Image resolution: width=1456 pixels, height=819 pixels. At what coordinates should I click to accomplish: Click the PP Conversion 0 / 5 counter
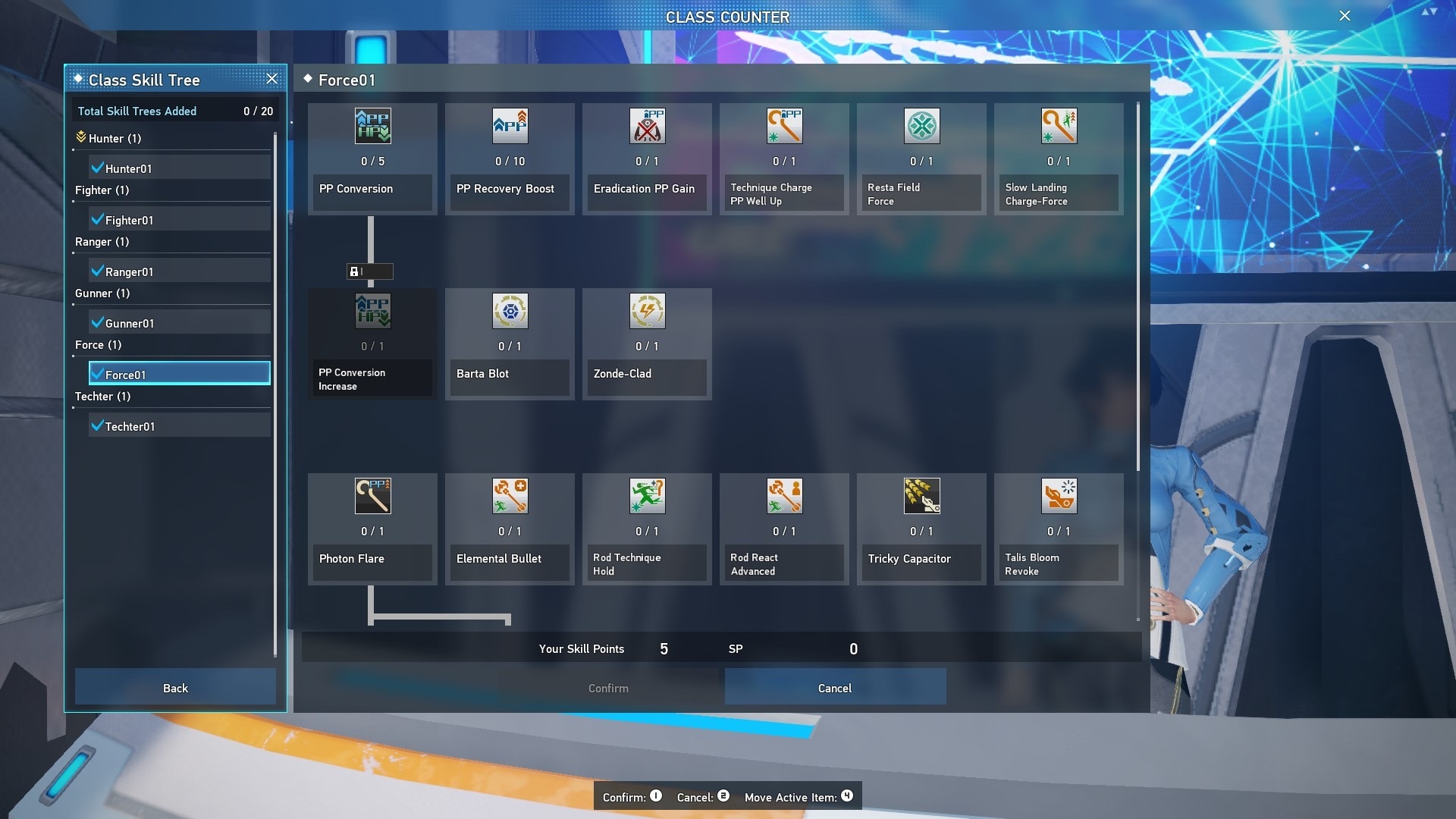click(x=372, y=162)
